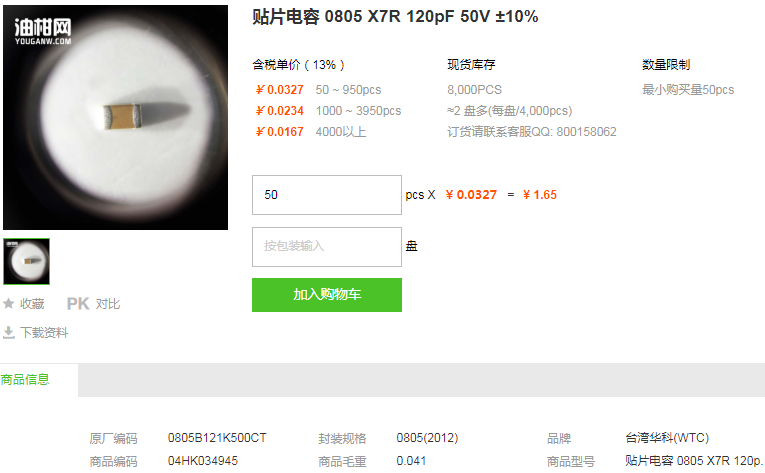This screenshot has width=765, height=473.
Task: Click manufacturer code 0805B121K500CT
Action: click(217, 438)
